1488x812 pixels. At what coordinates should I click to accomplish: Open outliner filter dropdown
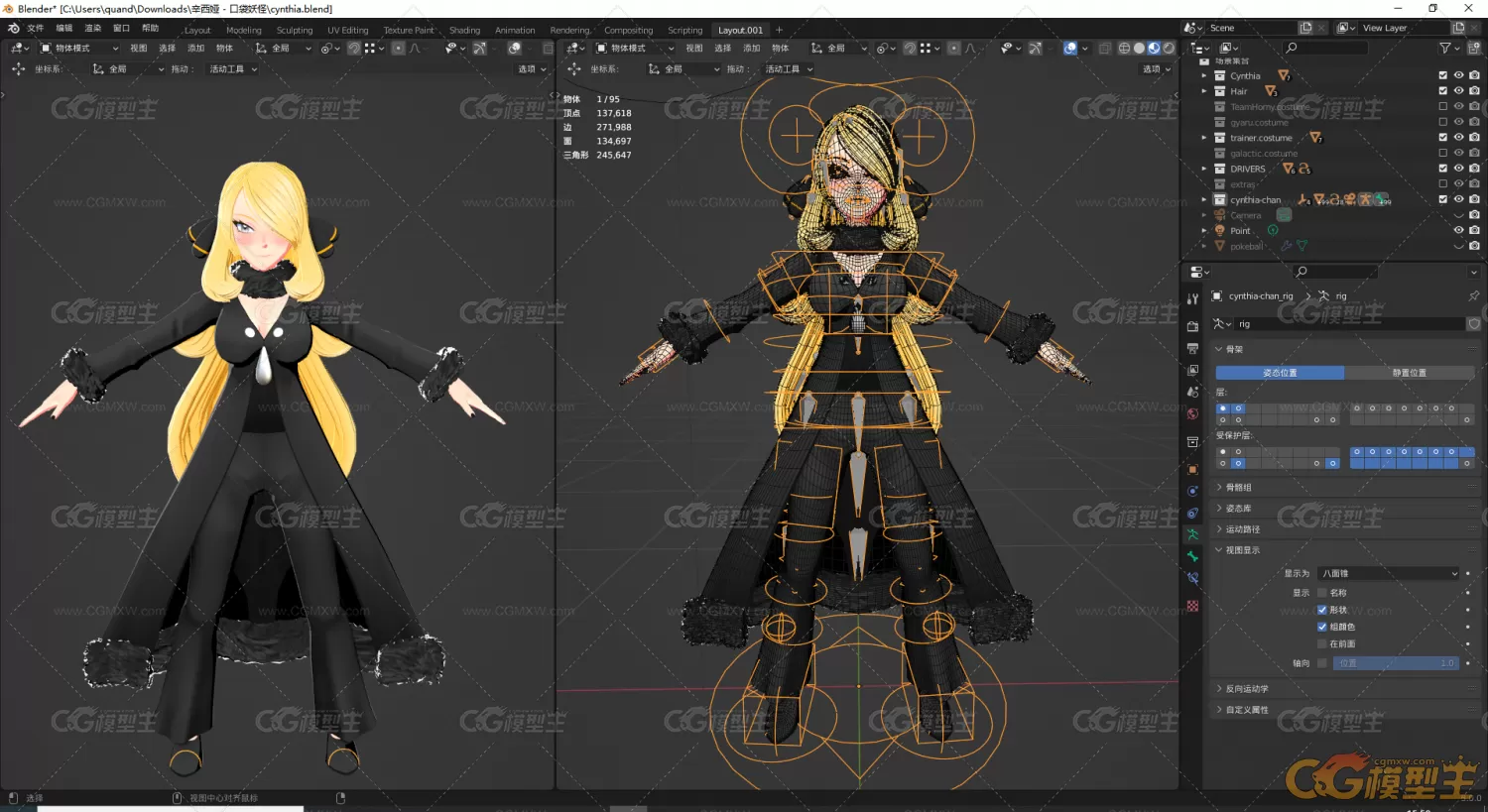tap(1448, 48)
